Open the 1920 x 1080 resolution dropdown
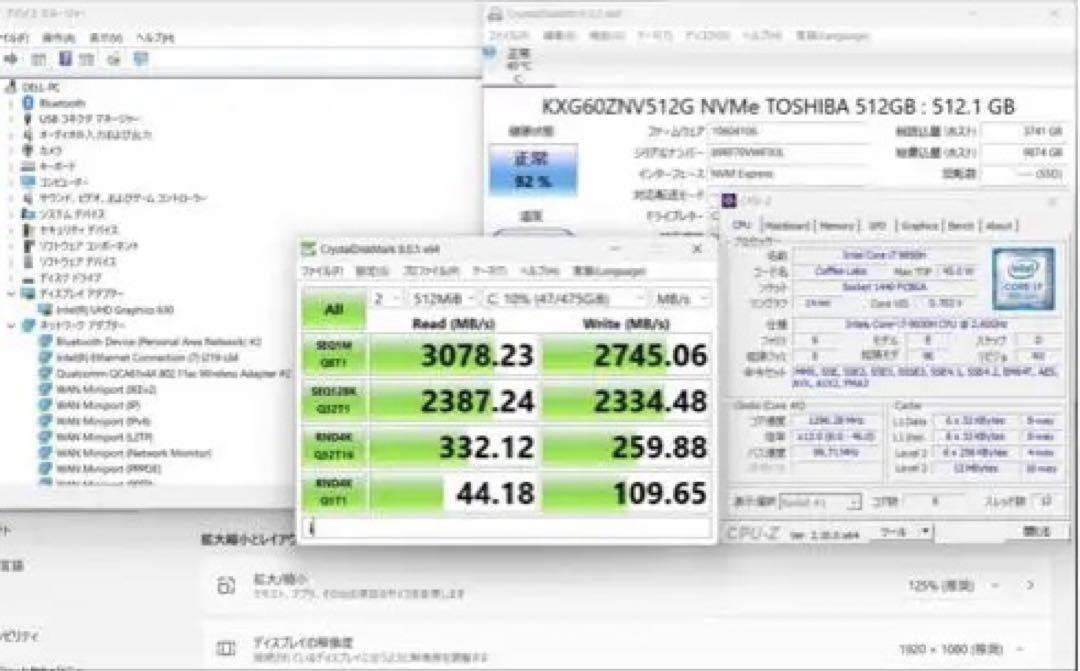Viewport: 1080px width, 671px height. [x=961, y=649]
